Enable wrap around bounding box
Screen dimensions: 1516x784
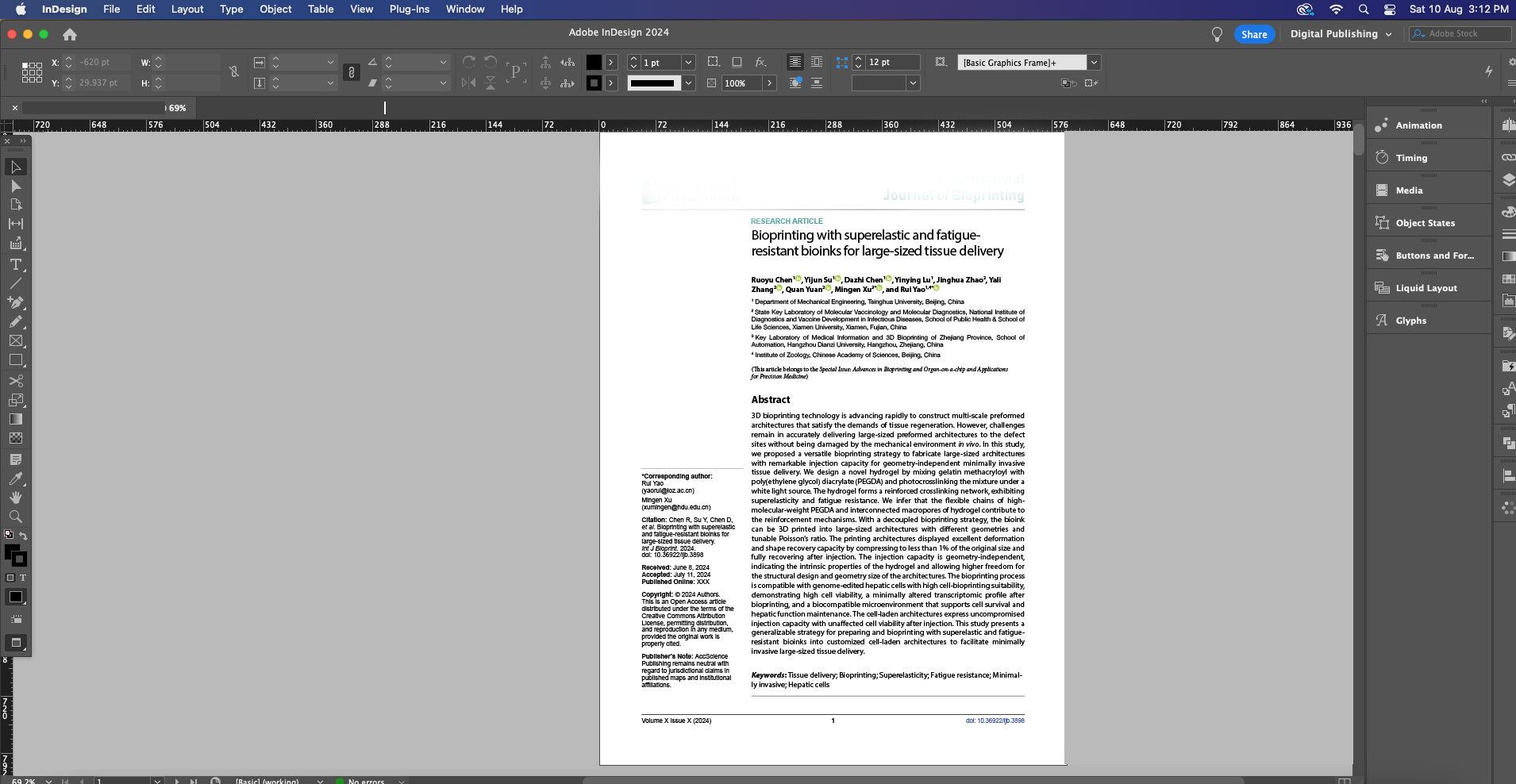(816, 62)
